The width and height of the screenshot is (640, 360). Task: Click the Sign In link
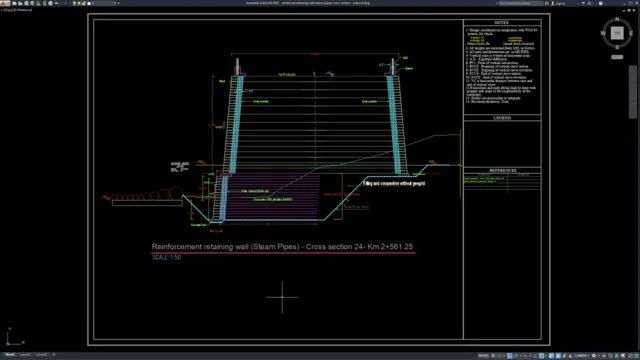[x=561, y=3]
